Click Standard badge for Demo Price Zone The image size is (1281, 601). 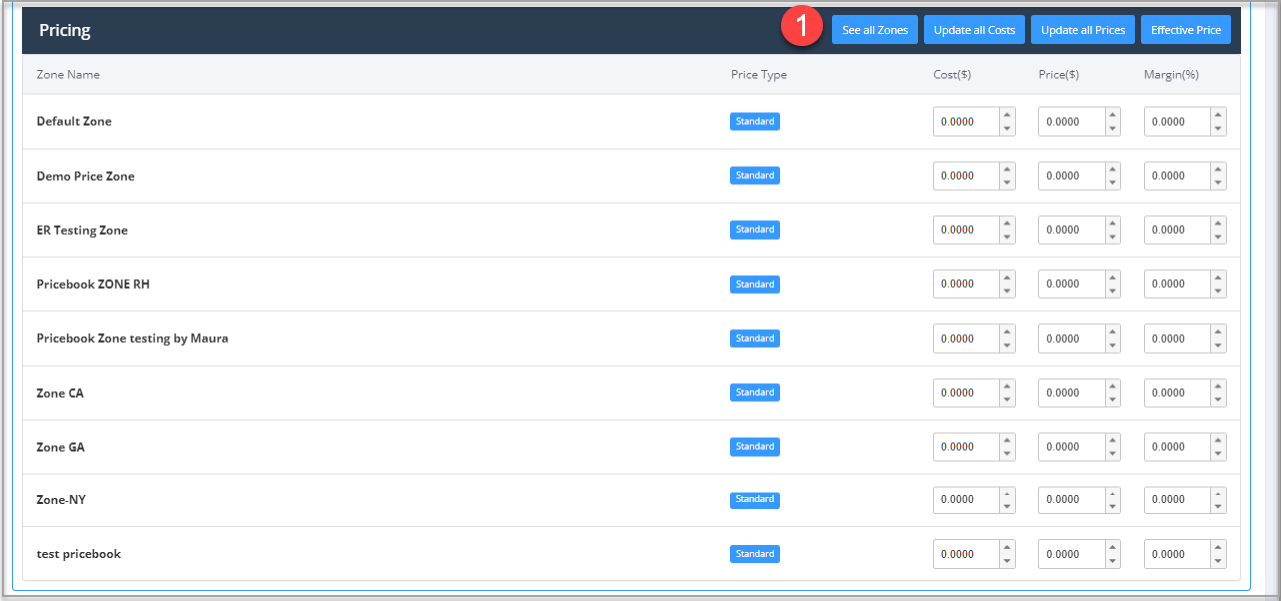755,175
